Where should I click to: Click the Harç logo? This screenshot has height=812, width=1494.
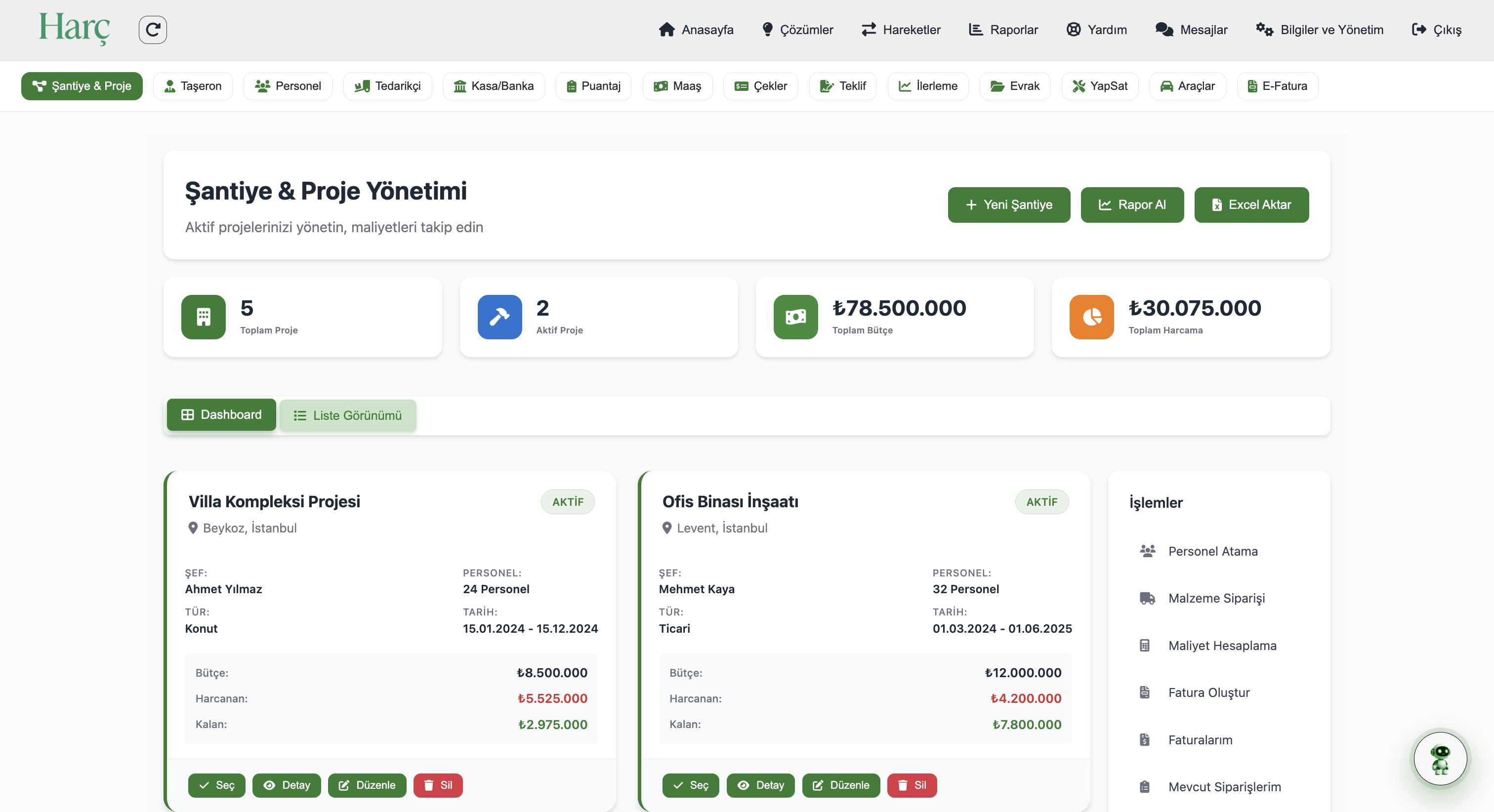[74, 29]
